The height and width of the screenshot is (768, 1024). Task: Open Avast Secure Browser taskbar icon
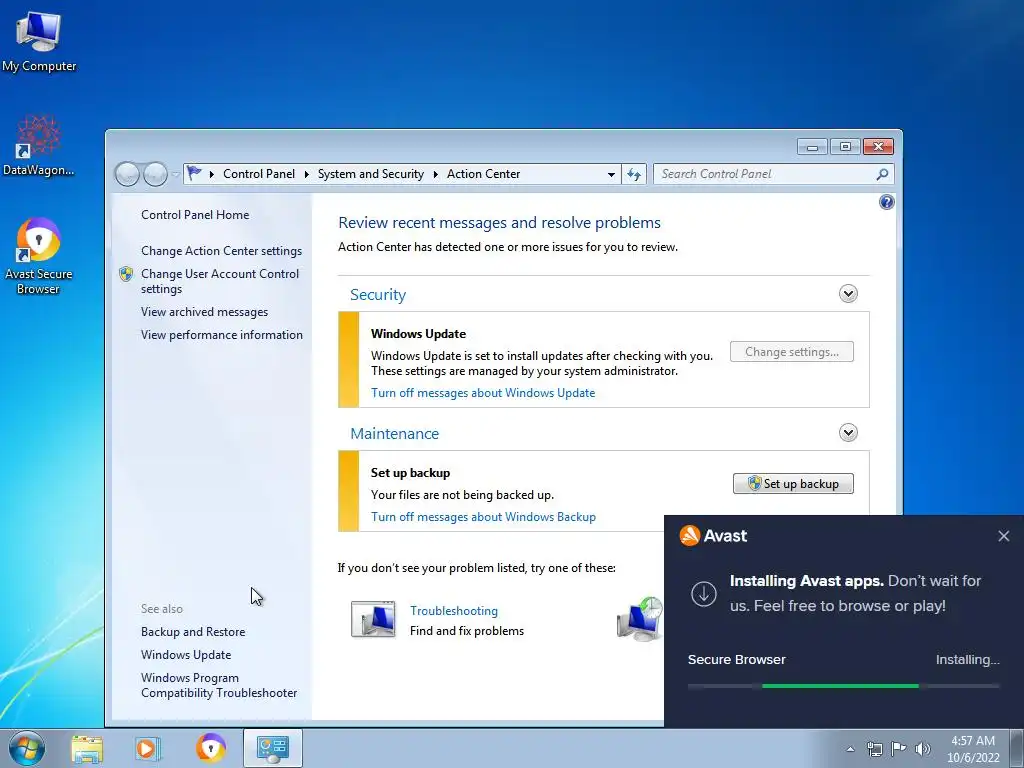pos(210,748)
